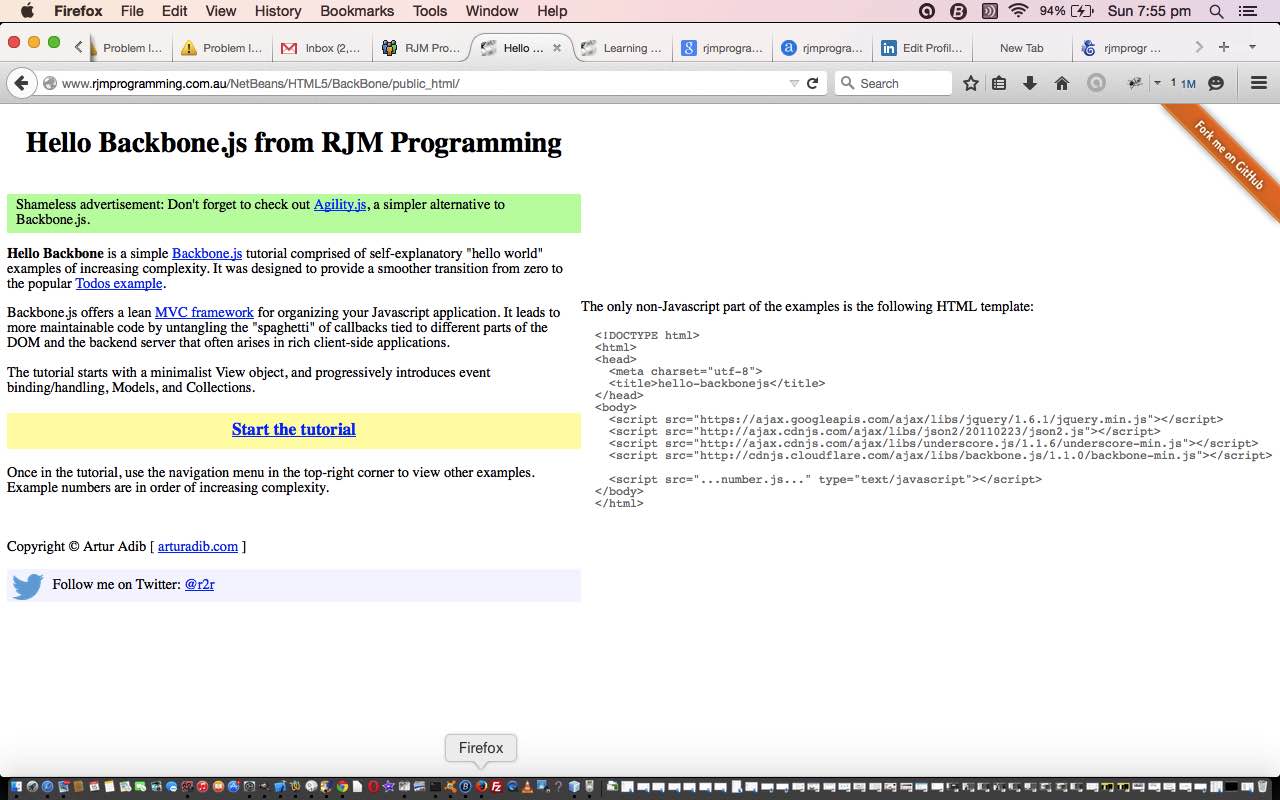This screenshot has width=1280, height=800.
Task: Open the Hello chat smiley icon
Action: [1216, 83]
